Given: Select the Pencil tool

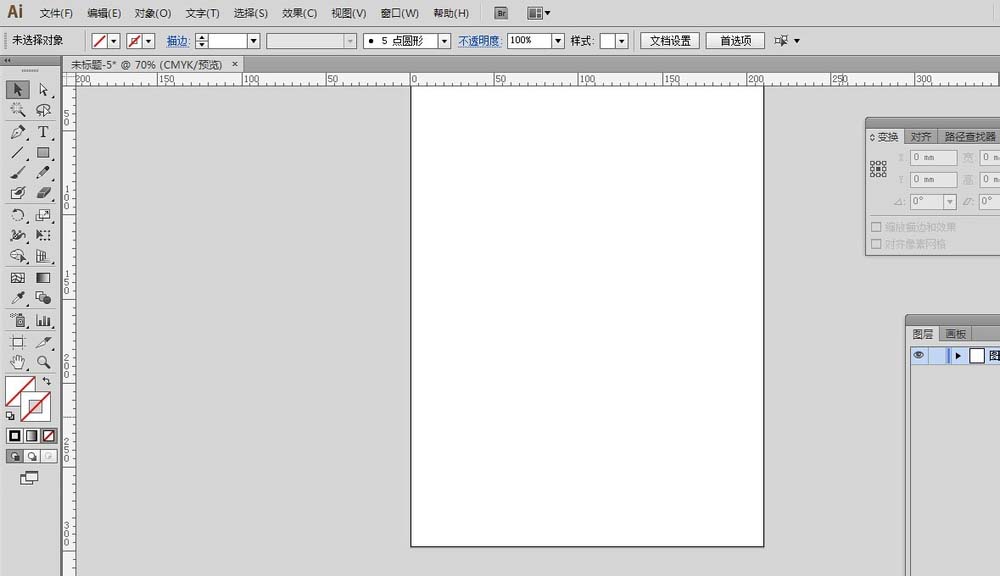Looking at the screenshot, I should pyautogui.click(x=43, y=173).
